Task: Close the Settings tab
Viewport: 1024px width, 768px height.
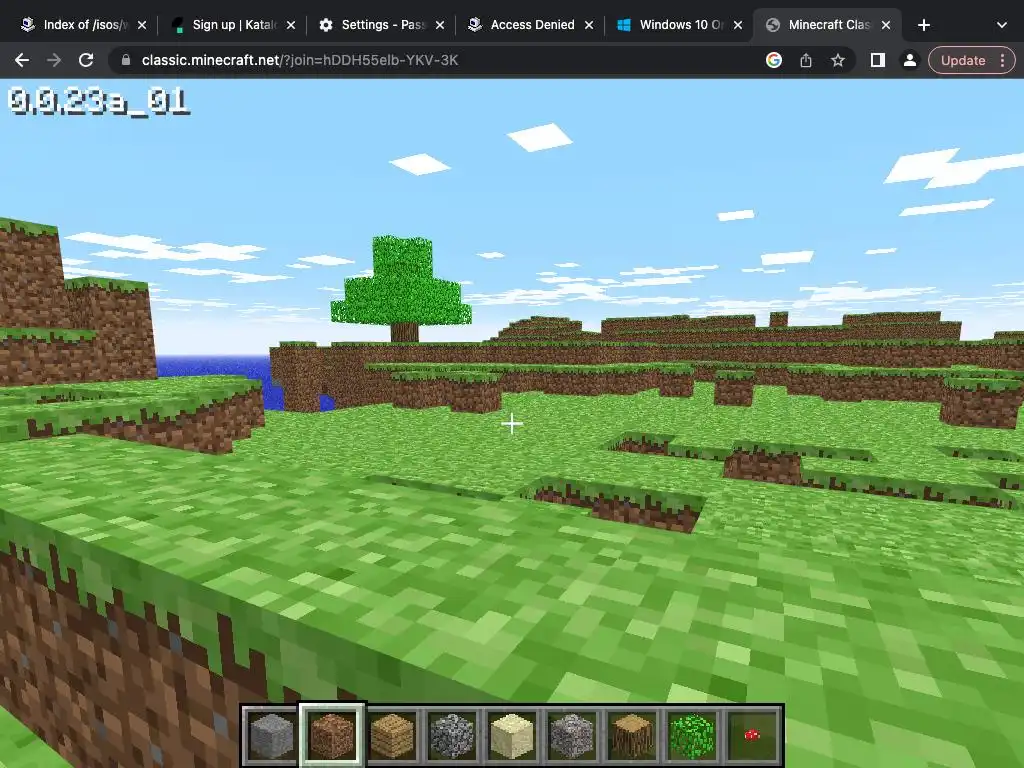Action: coord(440,25)
